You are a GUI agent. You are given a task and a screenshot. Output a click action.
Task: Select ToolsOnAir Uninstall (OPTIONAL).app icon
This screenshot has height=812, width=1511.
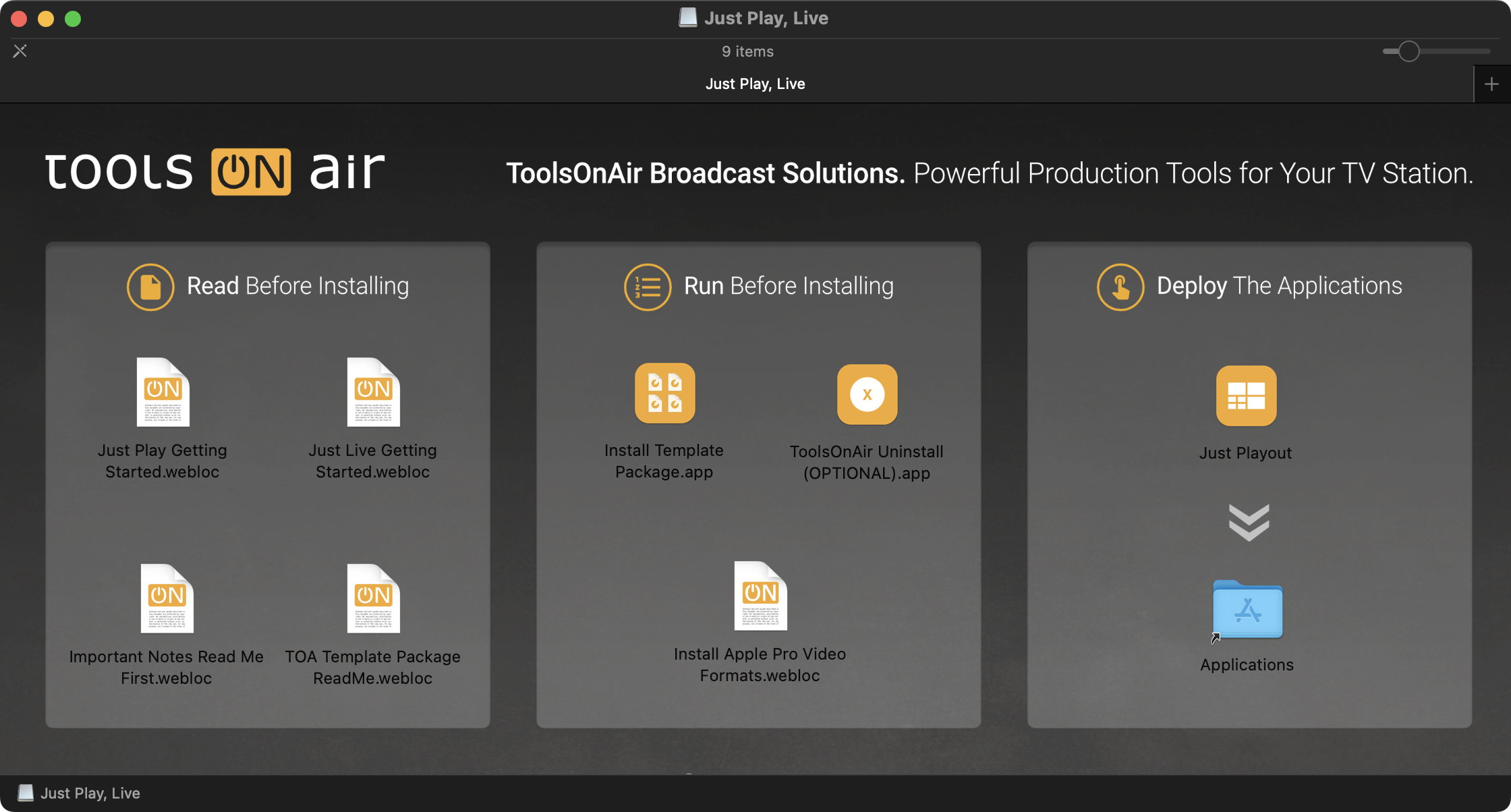[867, 395]
